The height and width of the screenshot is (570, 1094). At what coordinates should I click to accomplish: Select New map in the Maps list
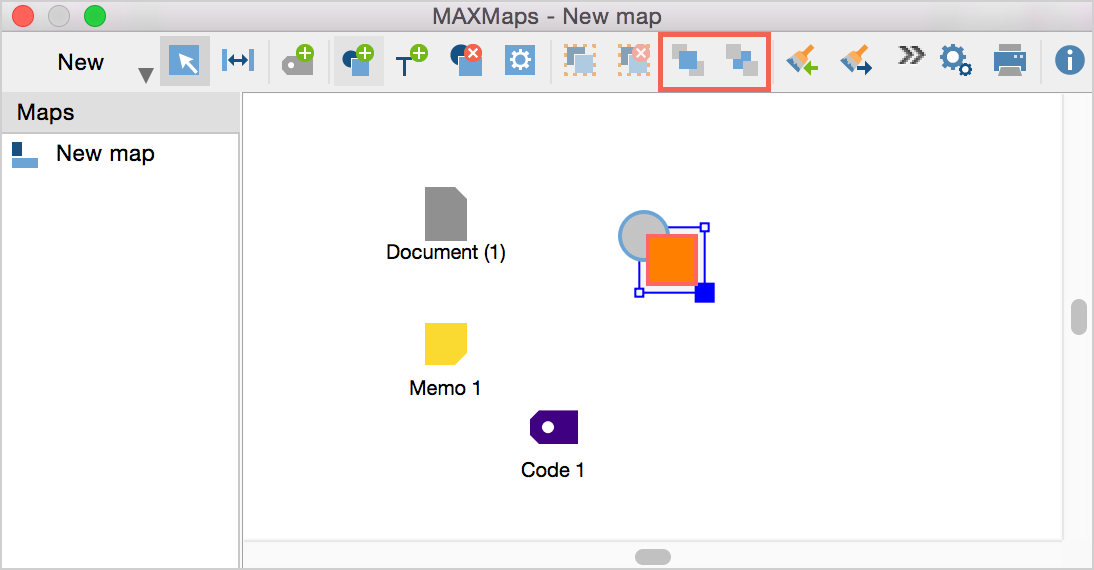105,154
